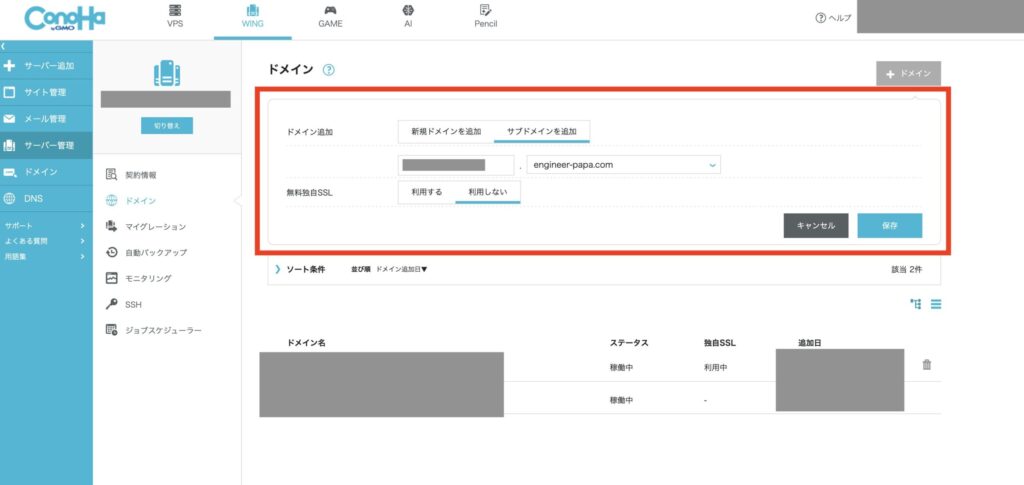Switch to the VPS tab
Viewport: 1024px width, 485px height.
pos(175,16)
